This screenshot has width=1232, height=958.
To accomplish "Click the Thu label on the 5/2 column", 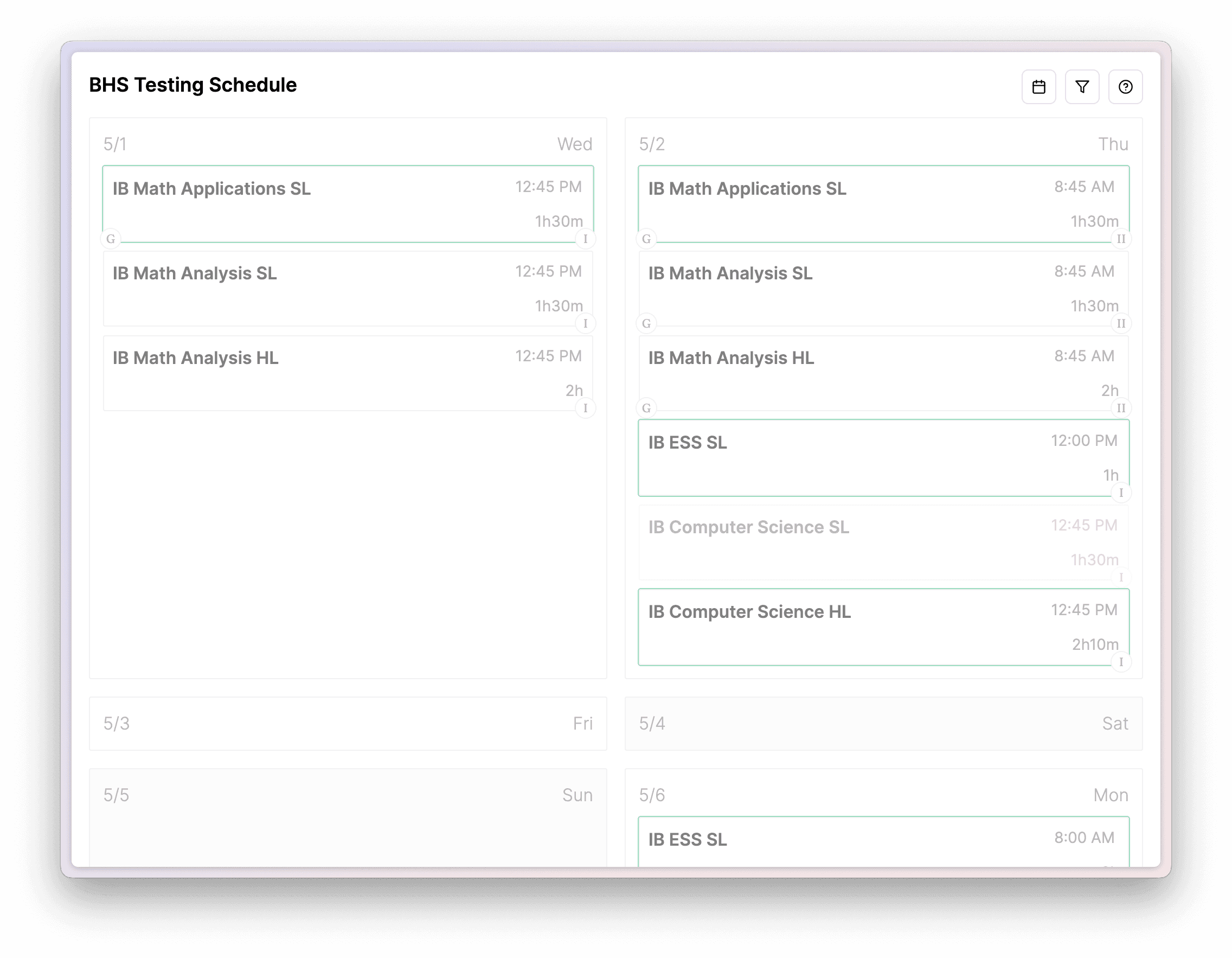I will (1113, 144).
